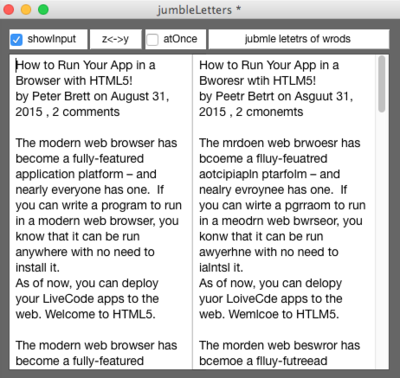Click the word August in the input pane
Viewport: 400px width, 378px height.
pos(130,97)
